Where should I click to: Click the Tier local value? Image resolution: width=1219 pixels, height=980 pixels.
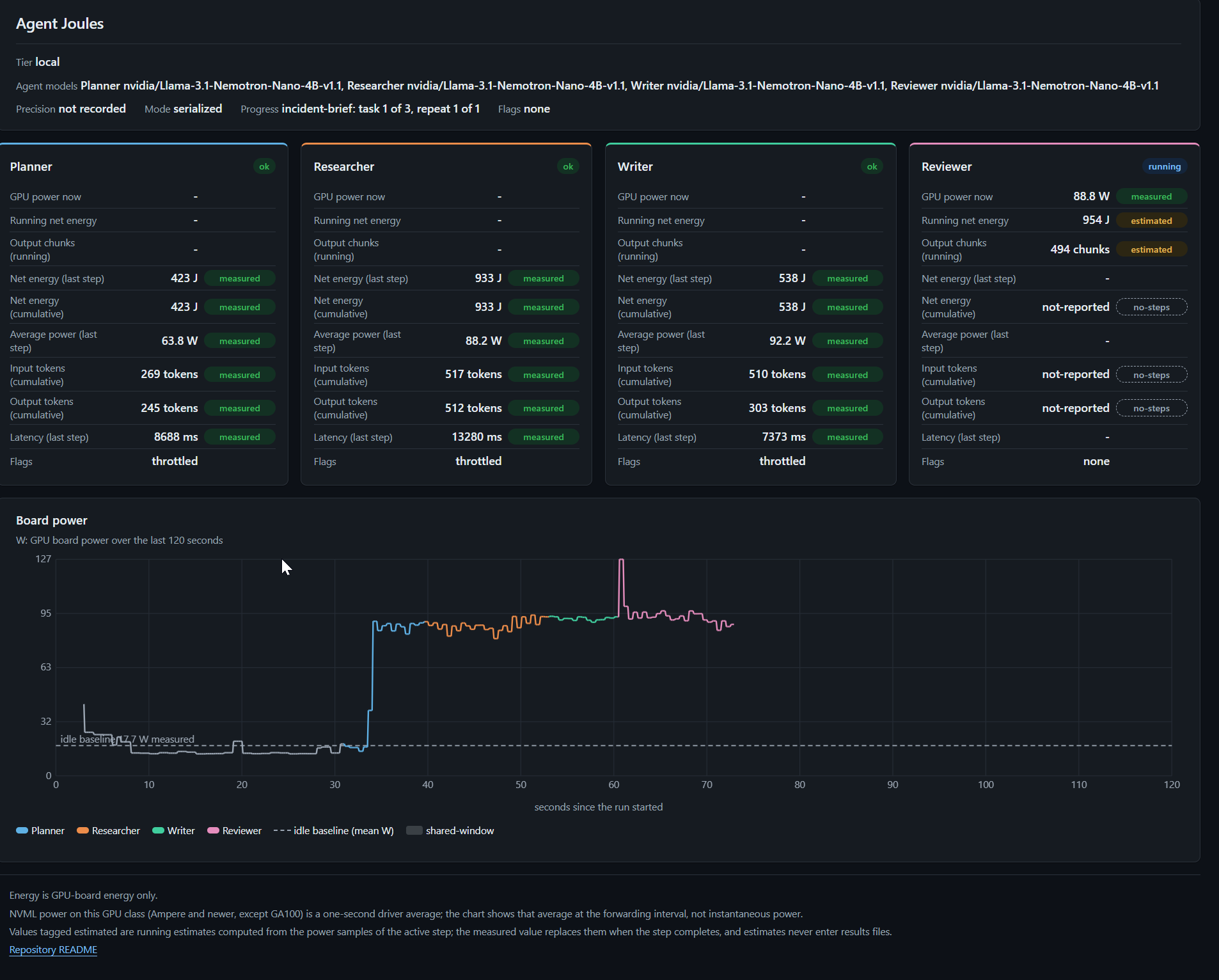point(47,62)
